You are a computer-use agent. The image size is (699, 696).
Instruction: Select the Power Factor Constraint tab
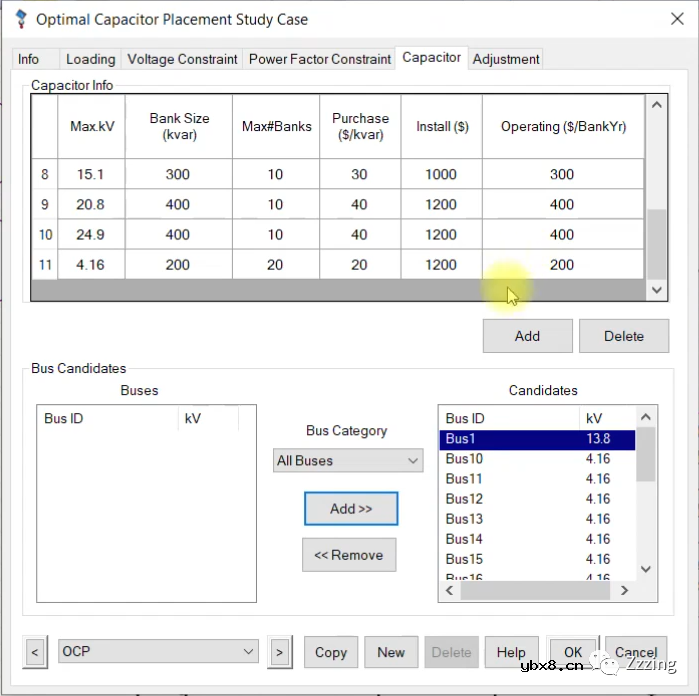pyautogui.click(x=319, y=59)
